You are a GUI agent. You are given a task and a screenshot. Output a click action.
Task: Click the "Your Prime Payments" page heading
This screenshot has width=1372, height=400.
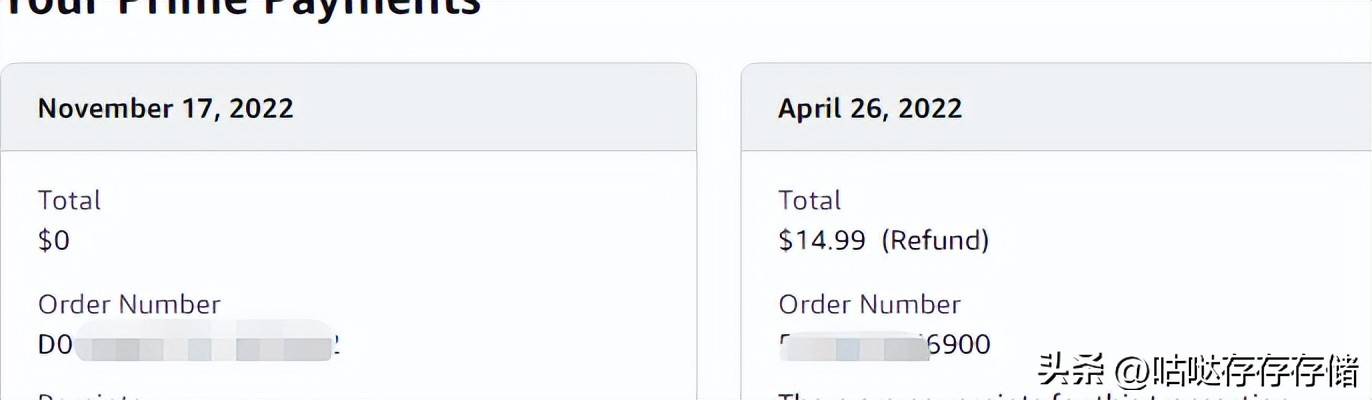point(240,8)
